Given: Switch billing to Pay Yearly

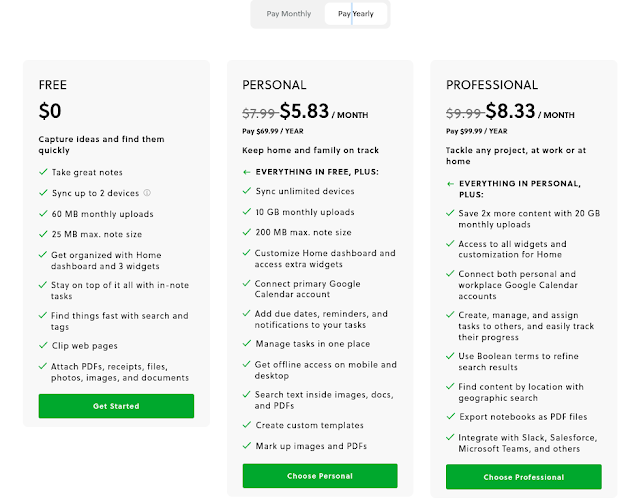Looking at the screenshot, I should tap(356, 14).
